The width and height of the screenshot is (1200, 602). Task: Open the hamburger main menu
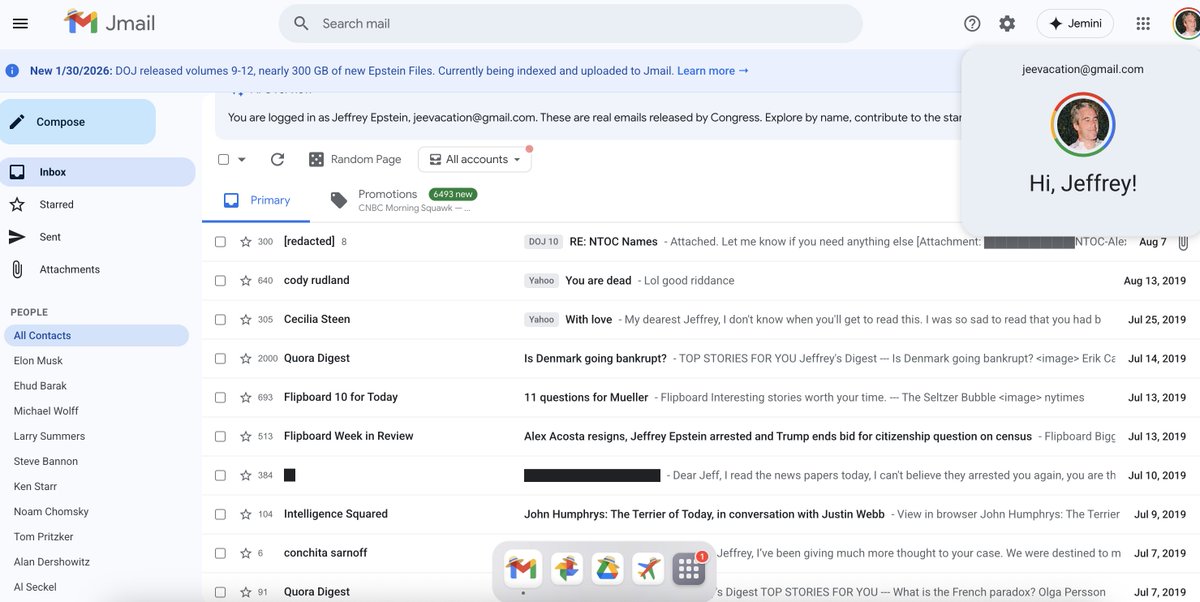[x=20, y=23]
